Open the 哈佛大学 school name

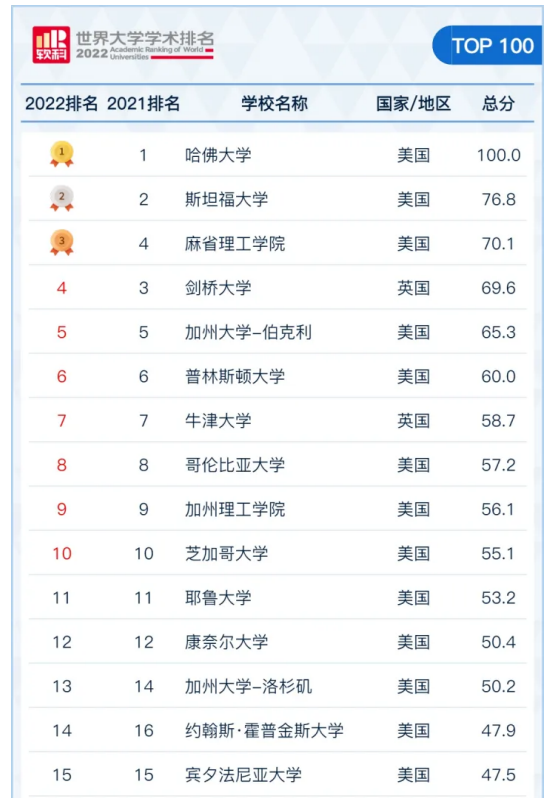(218, 155)
